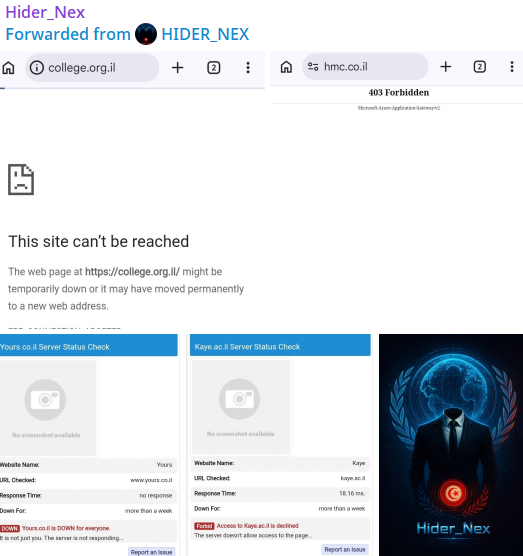Click 'Yours.co.il is DOWN for everyone' message

pos(66,528)
